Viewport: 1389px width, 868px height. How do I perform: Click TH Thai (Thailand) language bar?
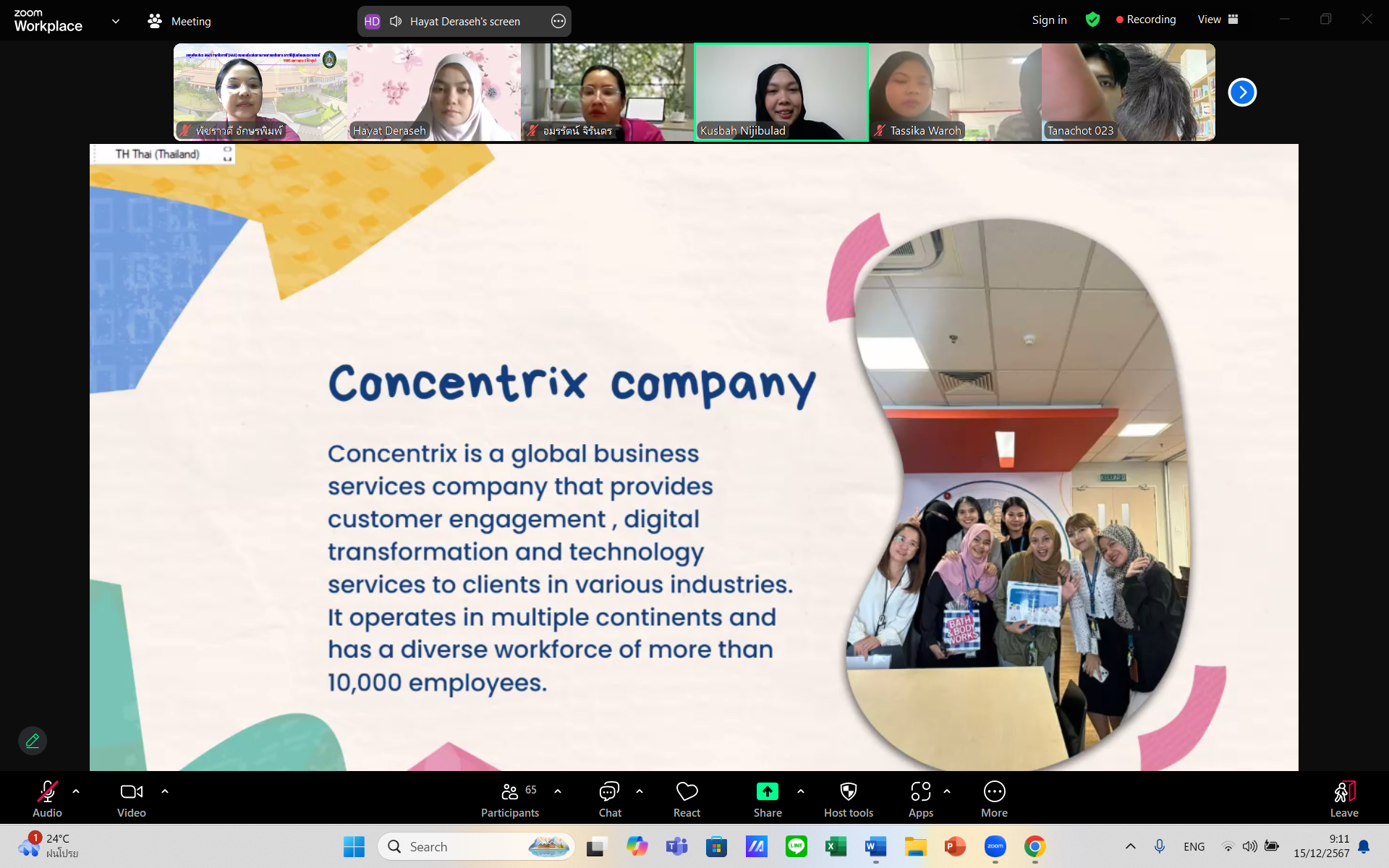tap(158, 154)
